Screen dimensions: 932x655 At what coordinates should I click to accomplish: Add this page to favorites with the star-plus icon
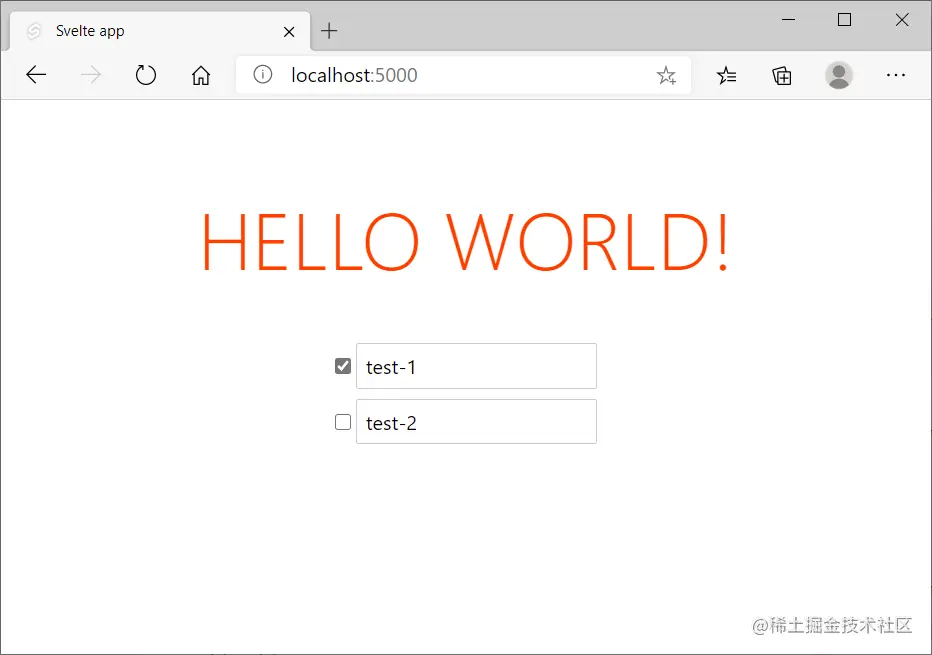tap(666, 75)
